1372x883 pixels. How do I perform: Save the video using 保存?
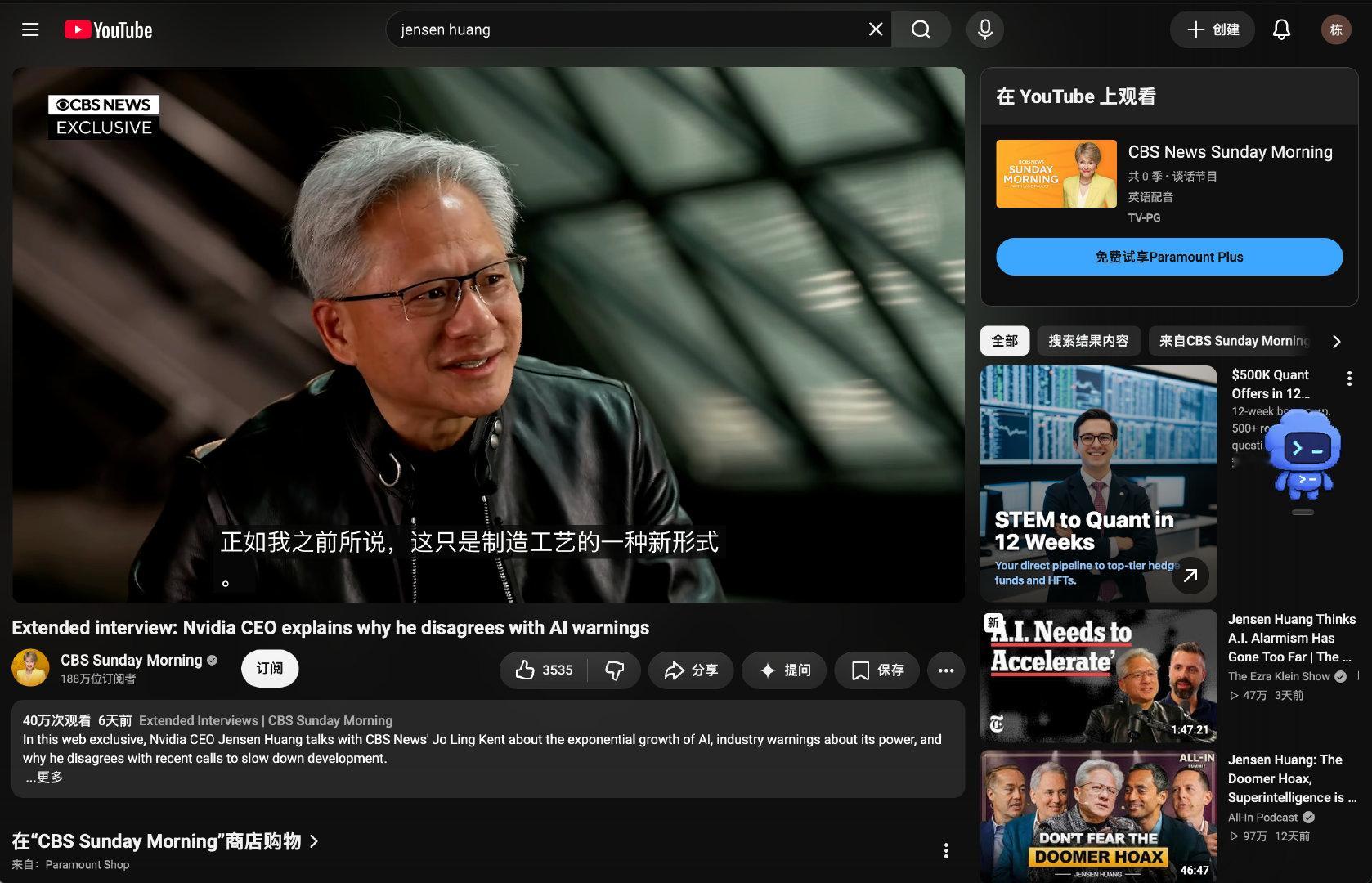[877, 670]
